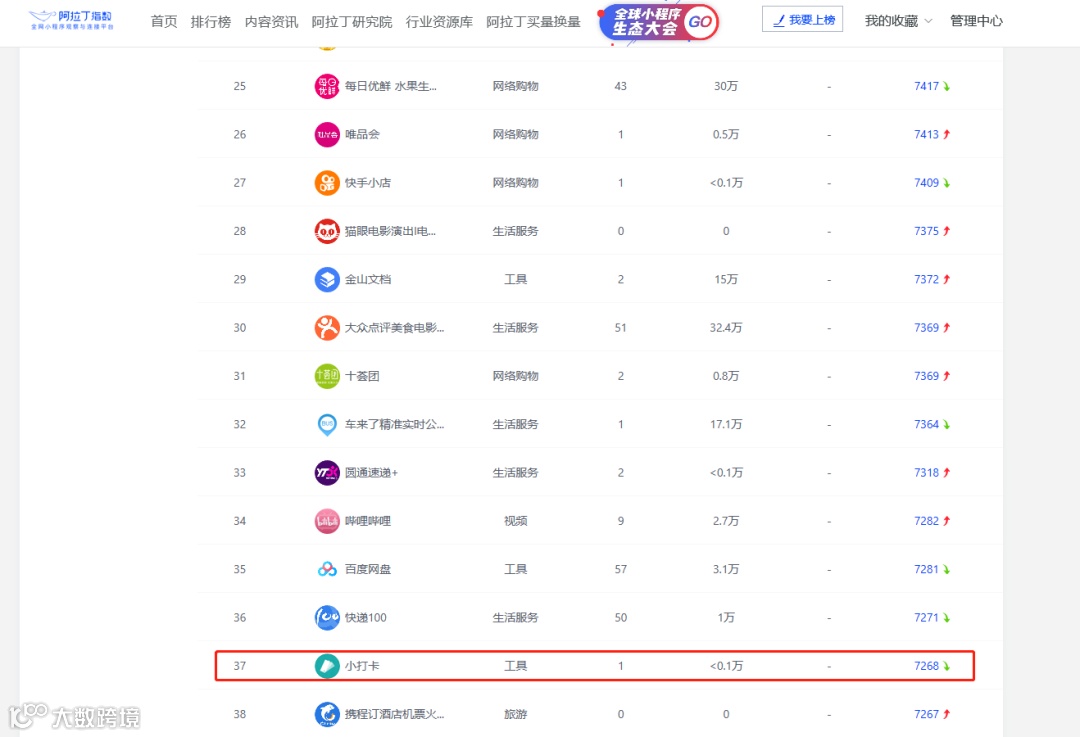Viewport: 1080px width, 737px height.
Task: Open the 猫眼电影 app icon
Action: 326,231
